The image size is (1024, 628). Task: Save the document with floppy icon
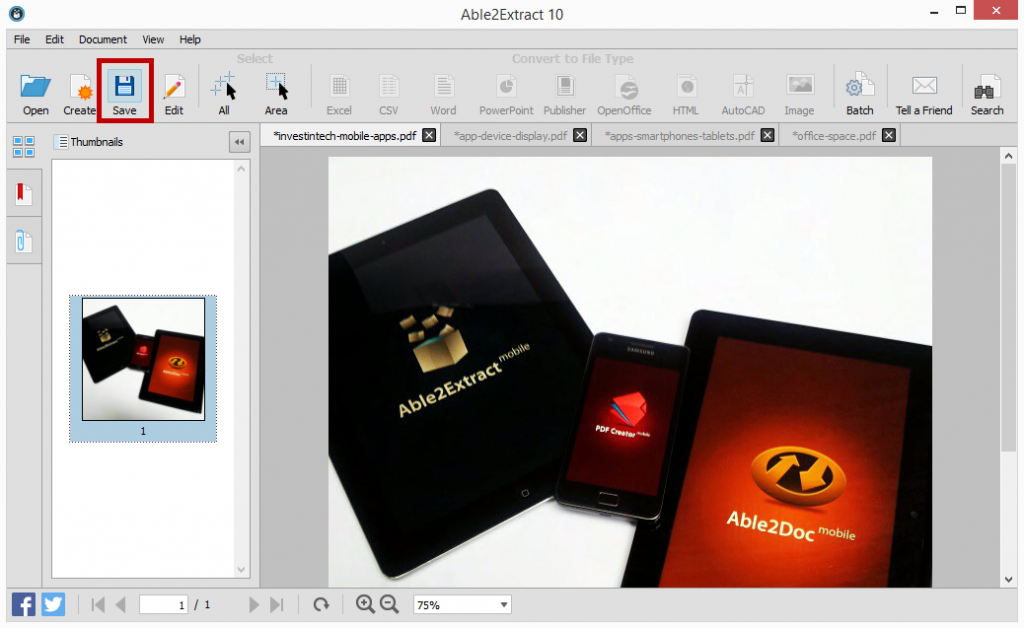[124, 86]
